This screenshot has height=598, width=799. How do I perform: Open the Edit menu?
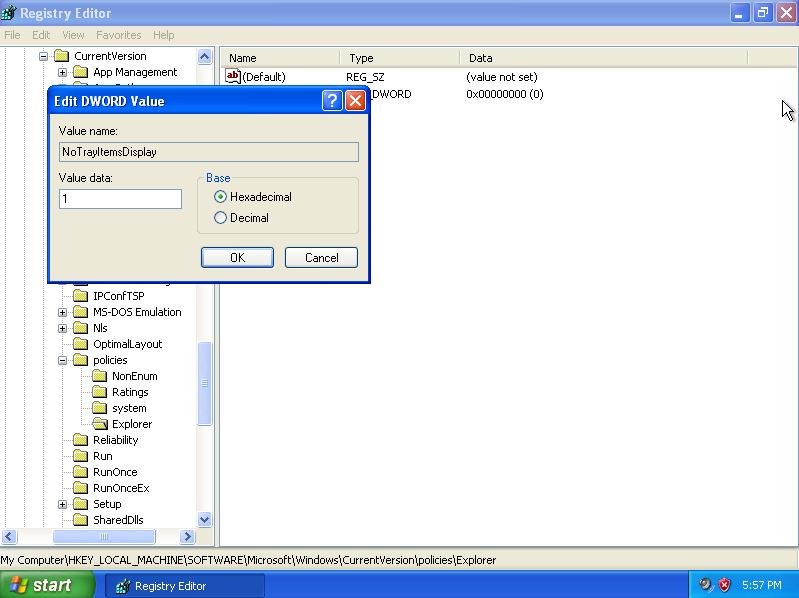click(41, 35)
